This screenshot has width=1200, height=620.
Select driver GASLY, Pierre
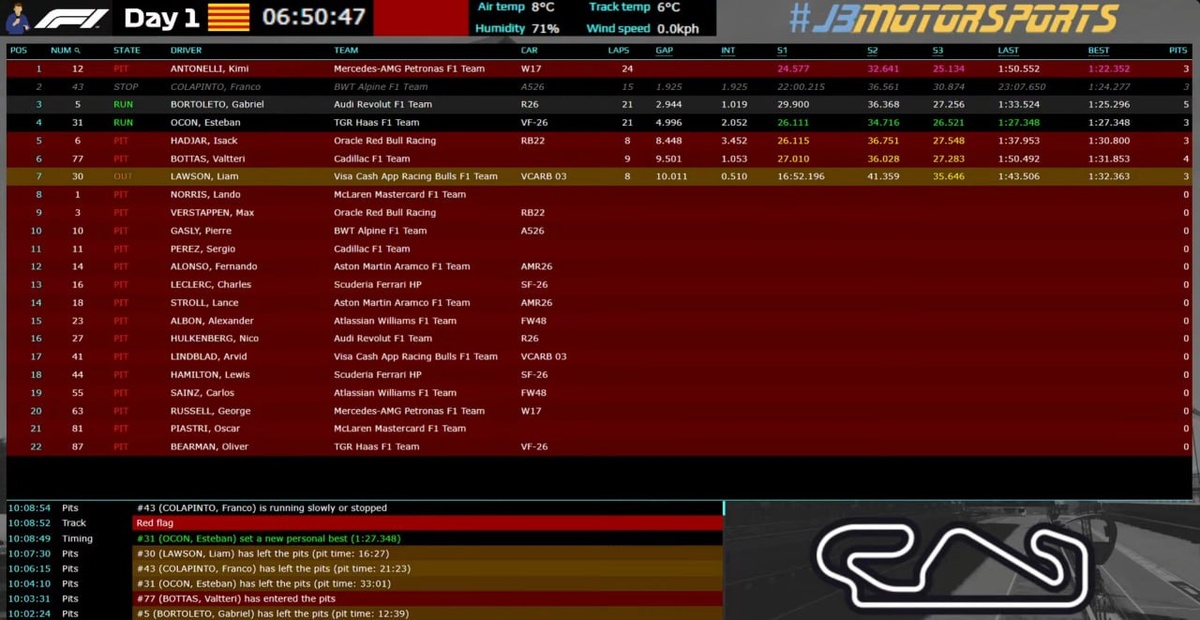pyautogui.click(x=202, y=231)
